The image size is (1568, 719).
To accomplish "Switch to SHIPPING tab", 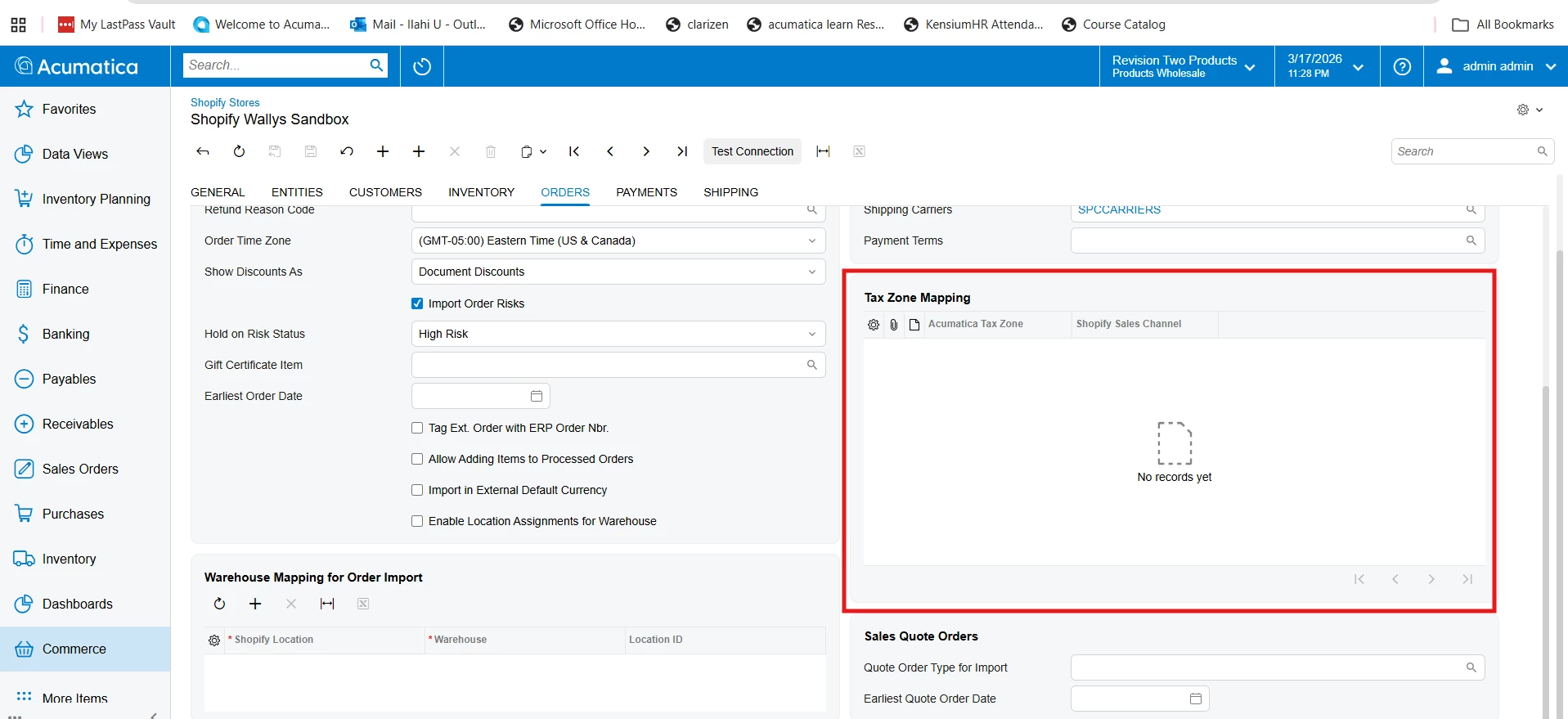I will pyautogui.click(x=730, y=192).
